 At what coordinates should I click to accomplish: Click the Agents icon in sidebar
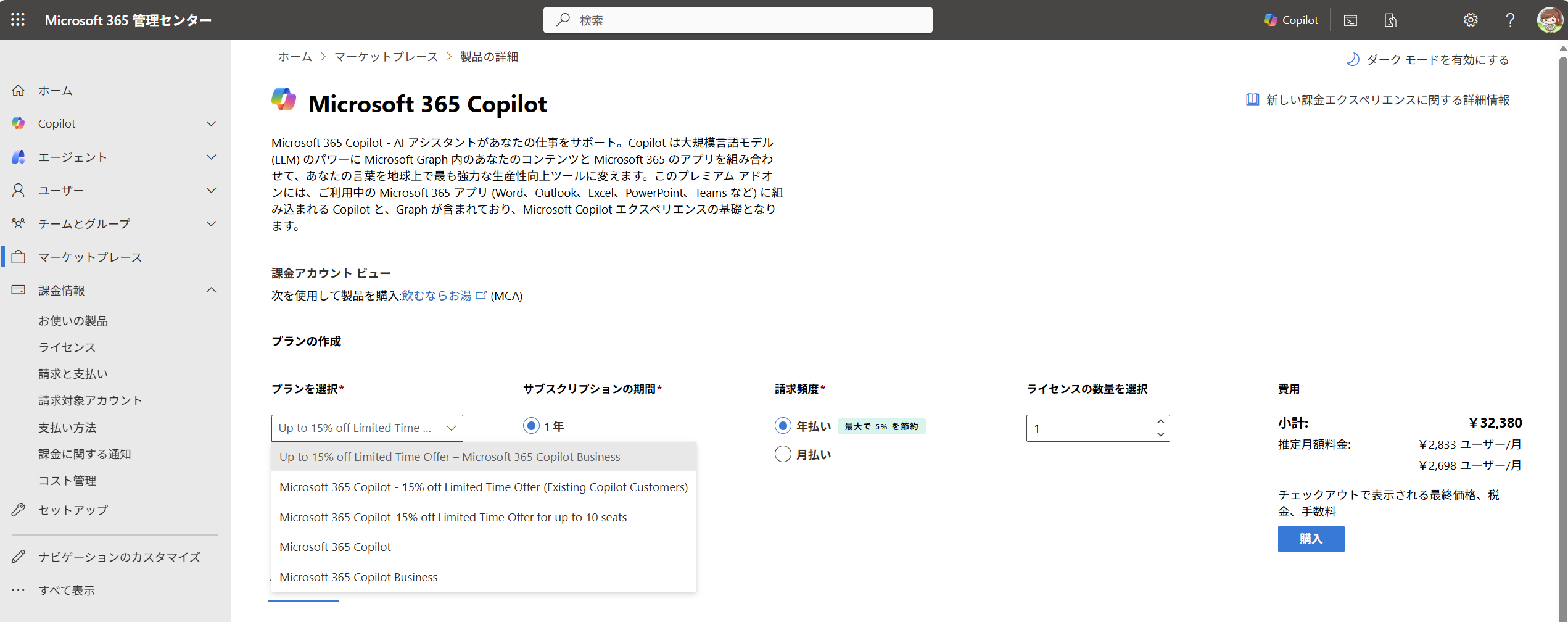pos(19,157)
